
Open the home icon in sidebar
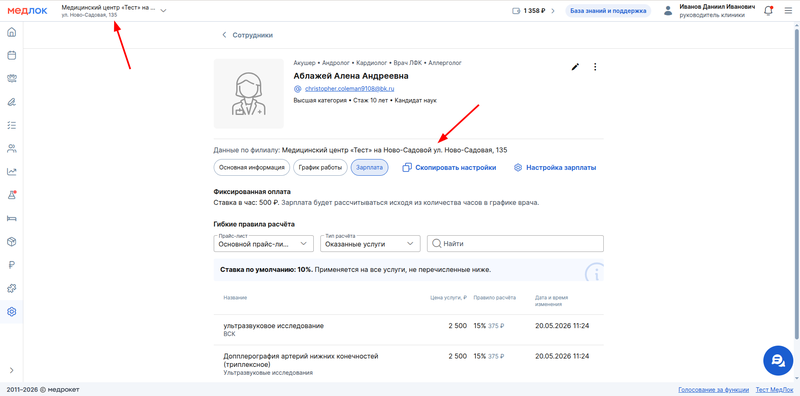click(11, 33)
